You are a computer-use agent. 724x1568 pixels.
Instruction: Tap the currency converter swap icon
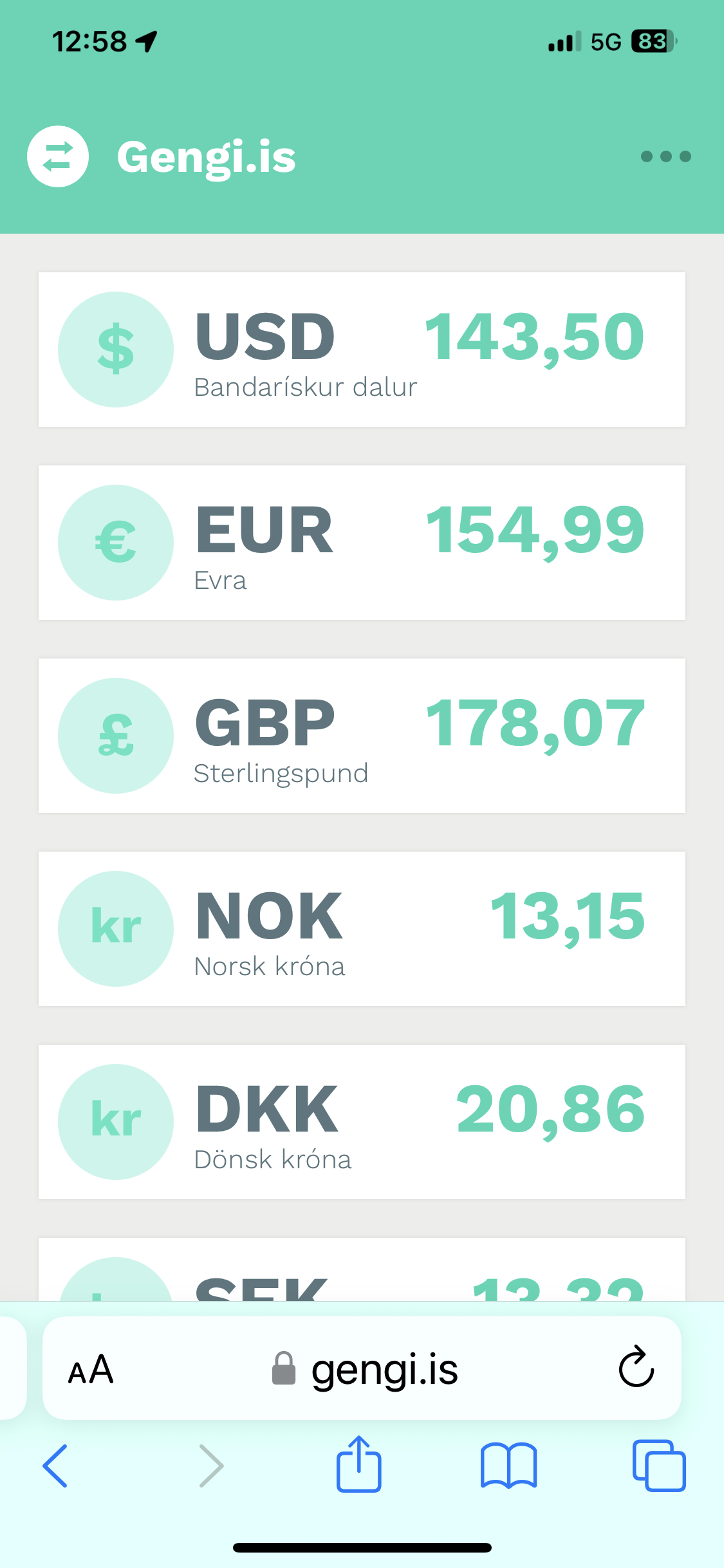point(58,156)
